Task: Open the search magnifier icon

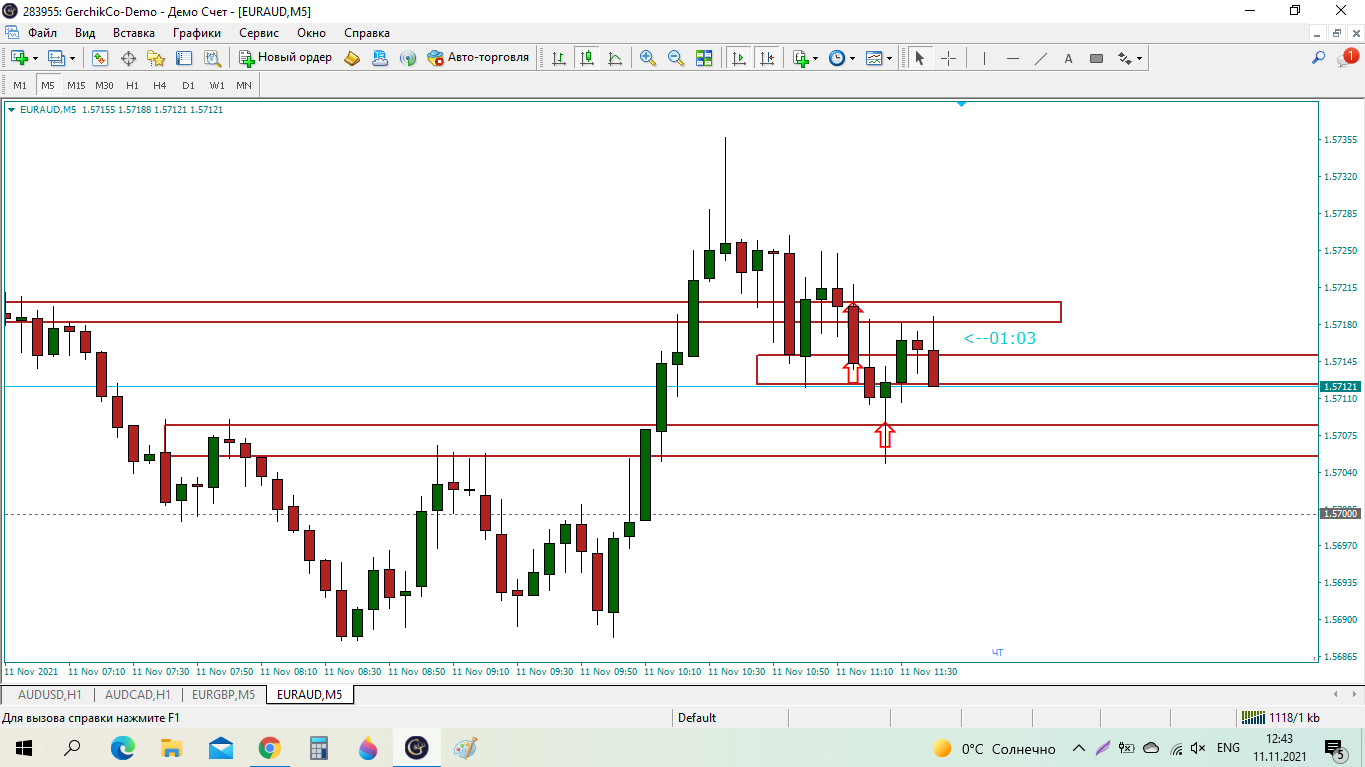Action: coord(1319,58)
